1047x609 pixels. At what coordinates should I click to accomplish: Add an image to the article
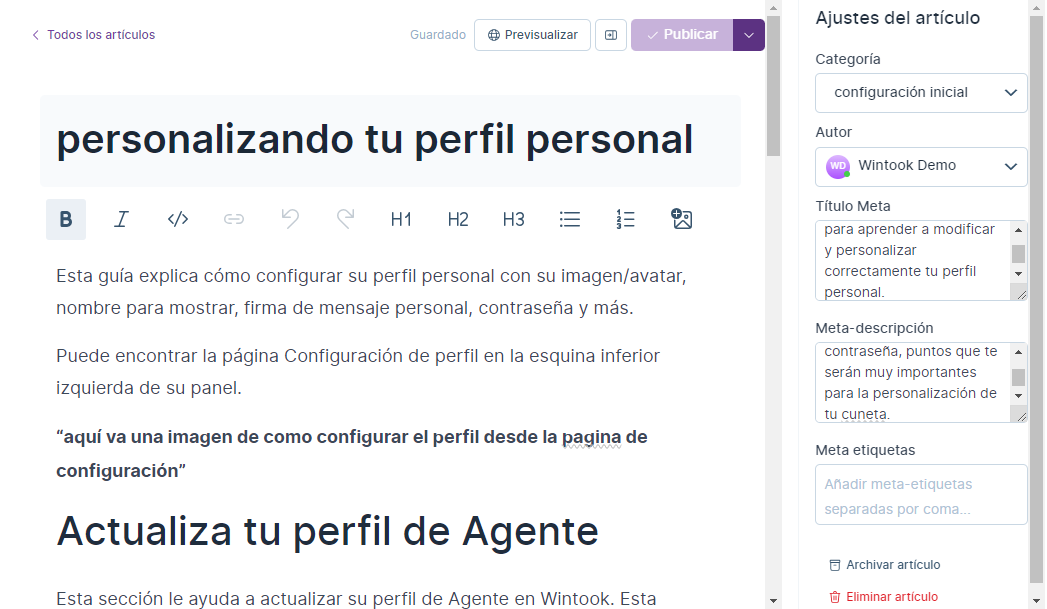tap(682, 219)
